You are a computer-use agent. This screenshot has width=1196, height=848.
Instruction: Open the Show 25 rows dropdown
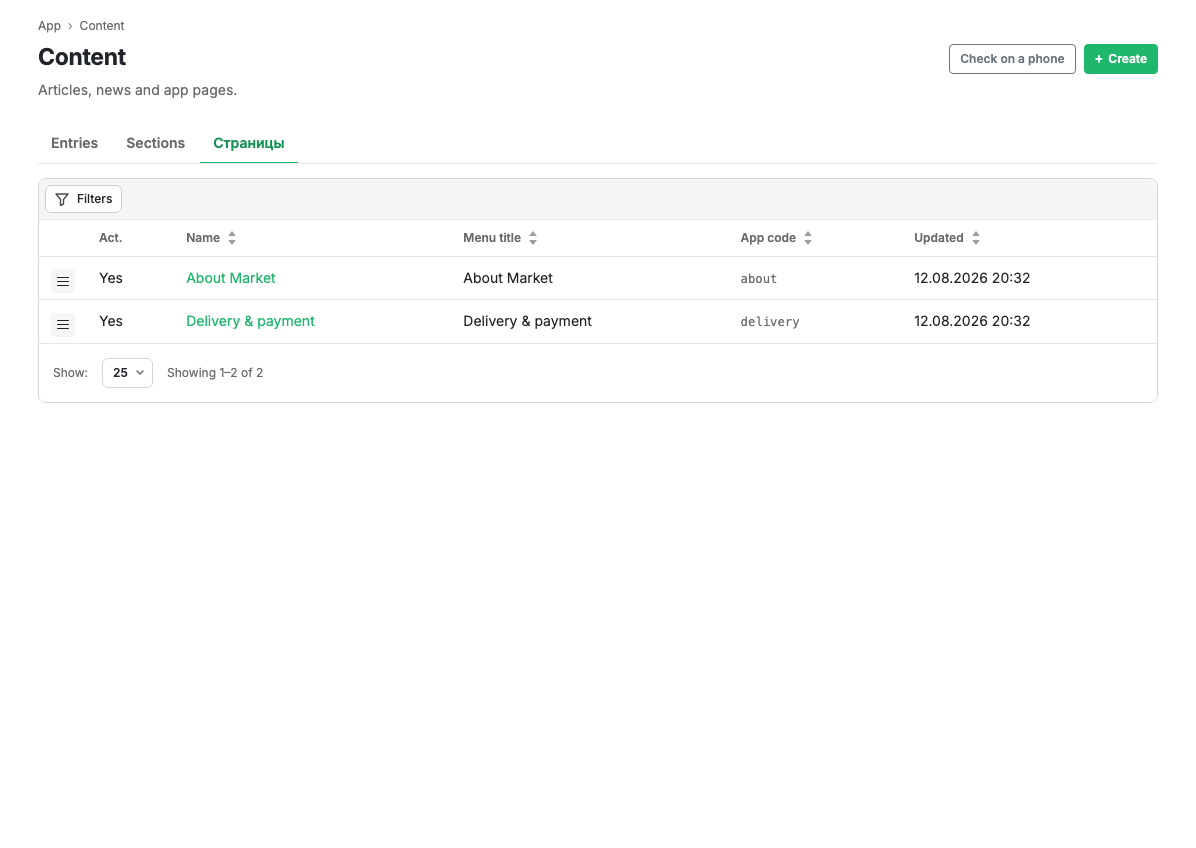pos(127,373)
